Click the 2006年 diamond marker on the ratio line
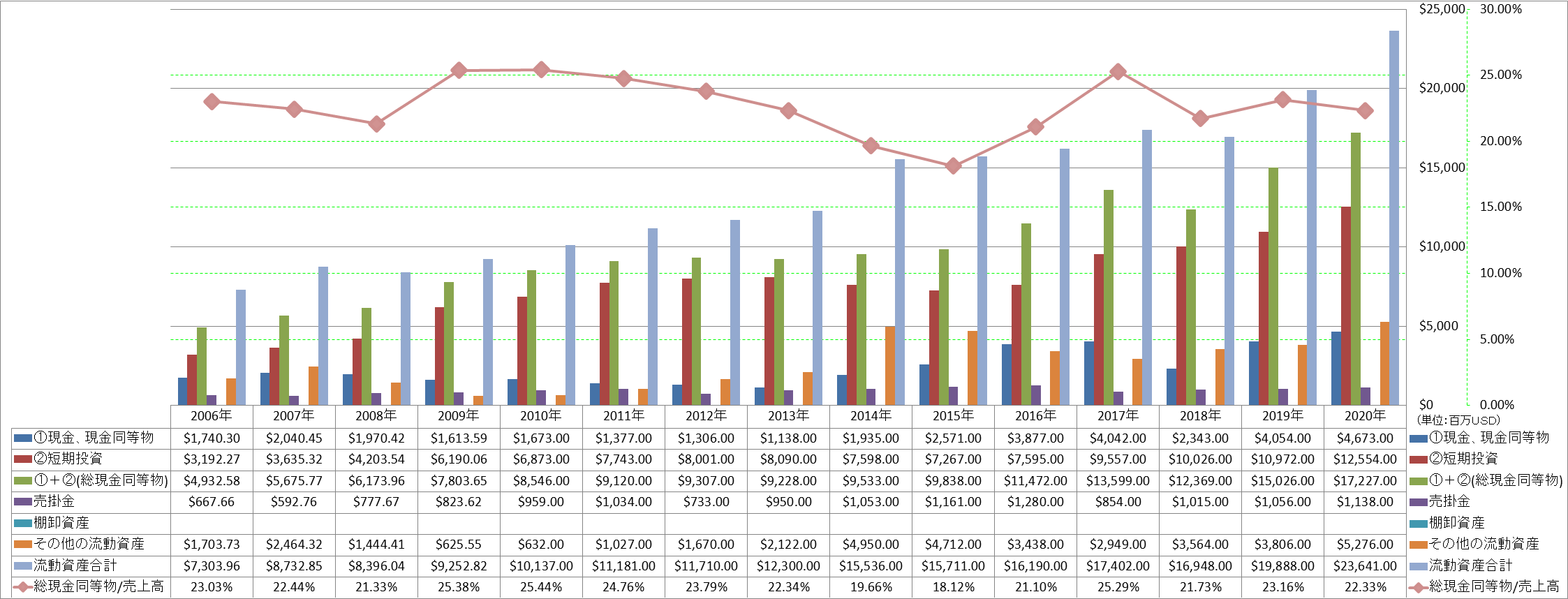 coord(212,101)
